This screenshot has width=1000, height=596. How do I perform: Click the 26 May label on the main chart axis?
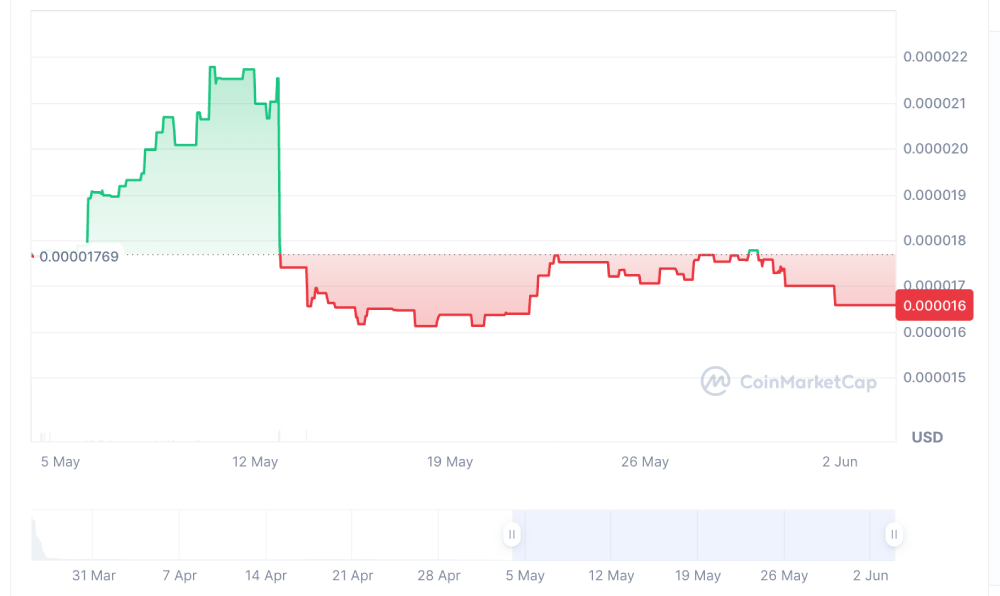click(x=645, y=462)
